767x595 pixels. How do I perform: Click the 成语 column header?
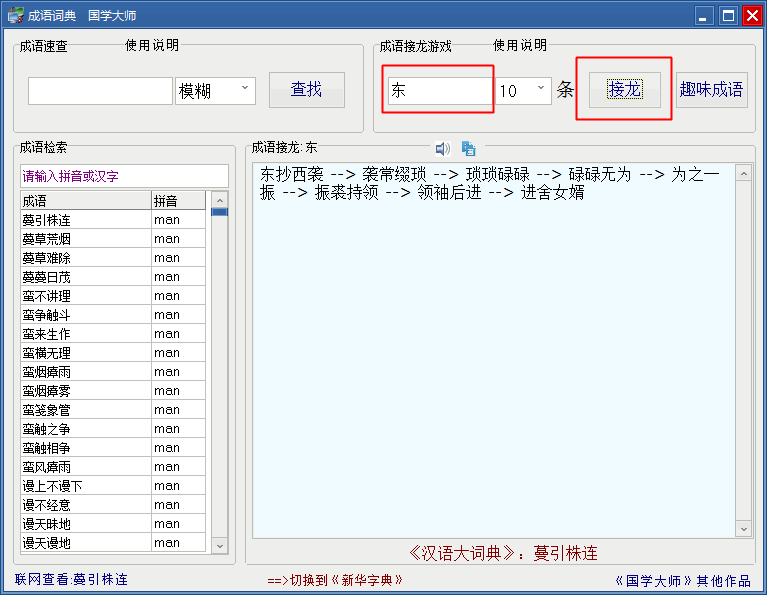coord(86,201)
